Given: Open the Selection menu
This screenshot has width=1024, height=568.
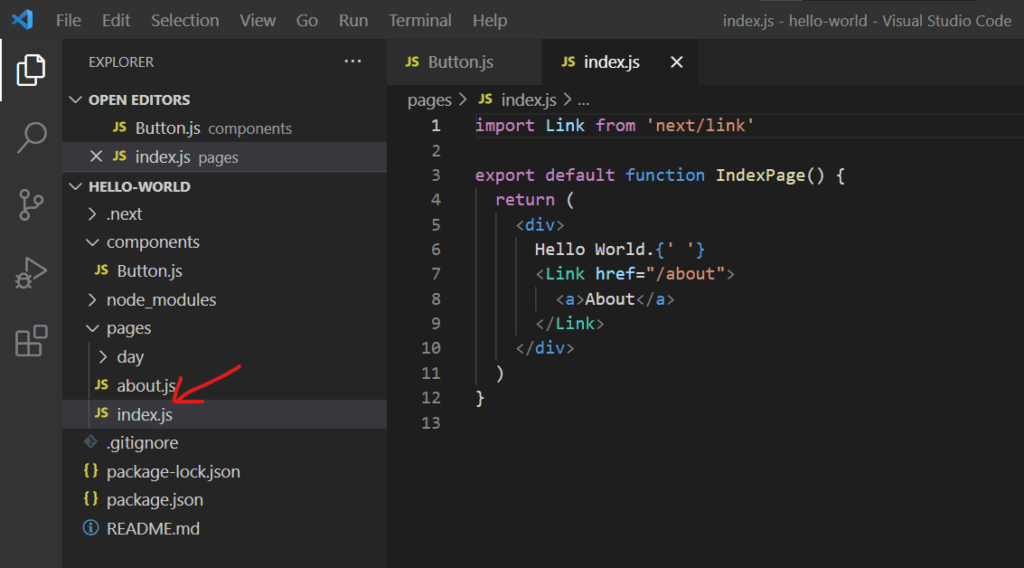Looking at the screenshot, I should [x=185, y=20].
